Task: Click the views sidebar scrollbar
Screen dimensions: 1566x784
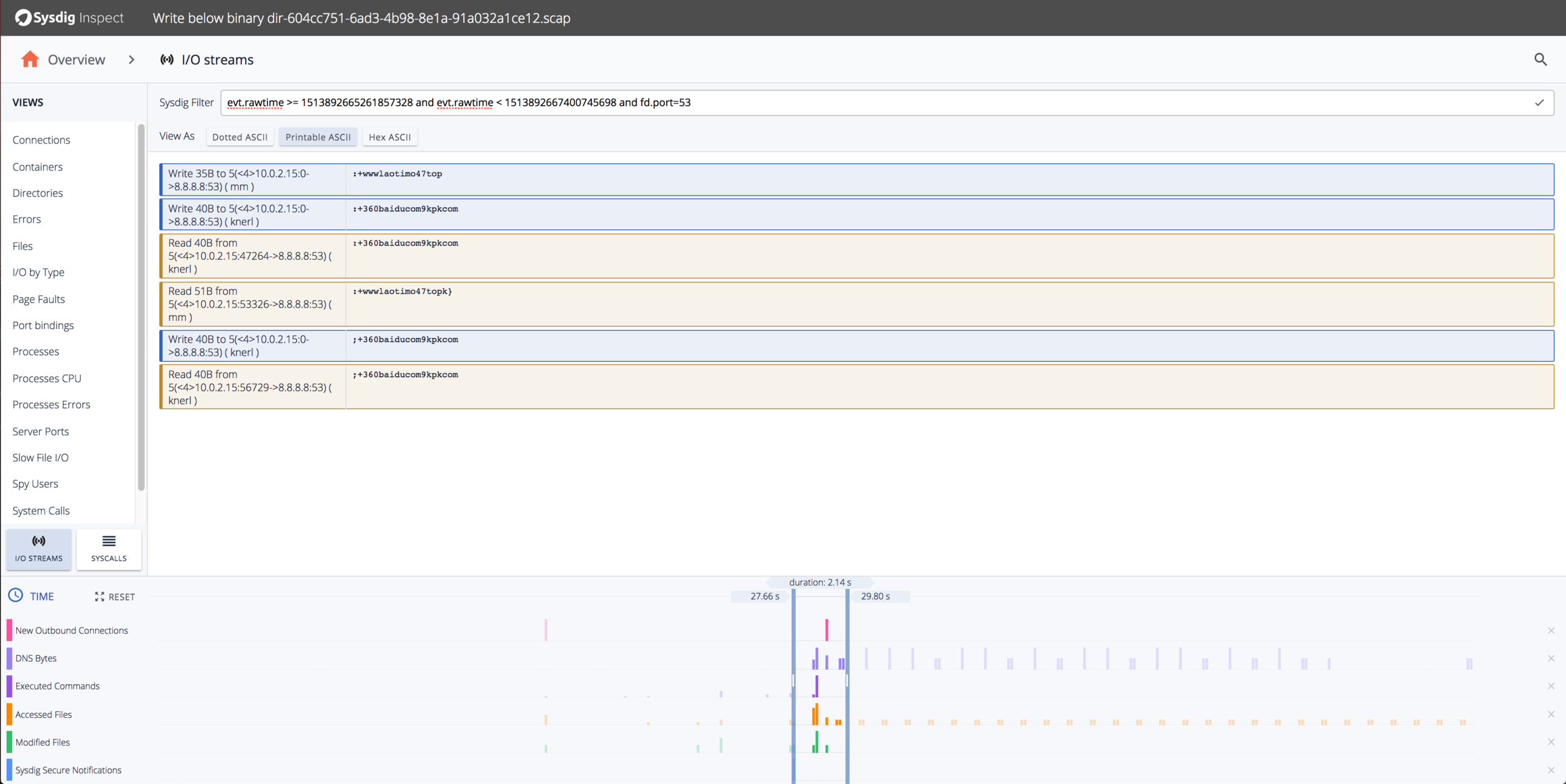Action: [141, 308]
